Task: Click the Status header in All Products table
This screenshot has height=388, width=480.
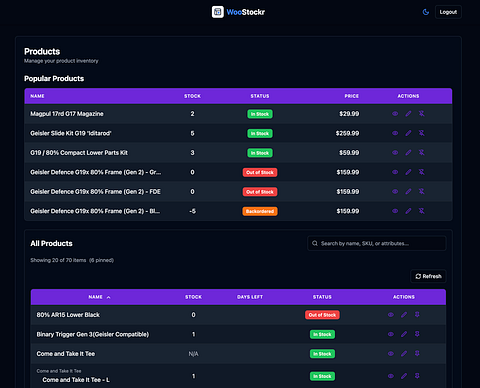Action: 322,297
